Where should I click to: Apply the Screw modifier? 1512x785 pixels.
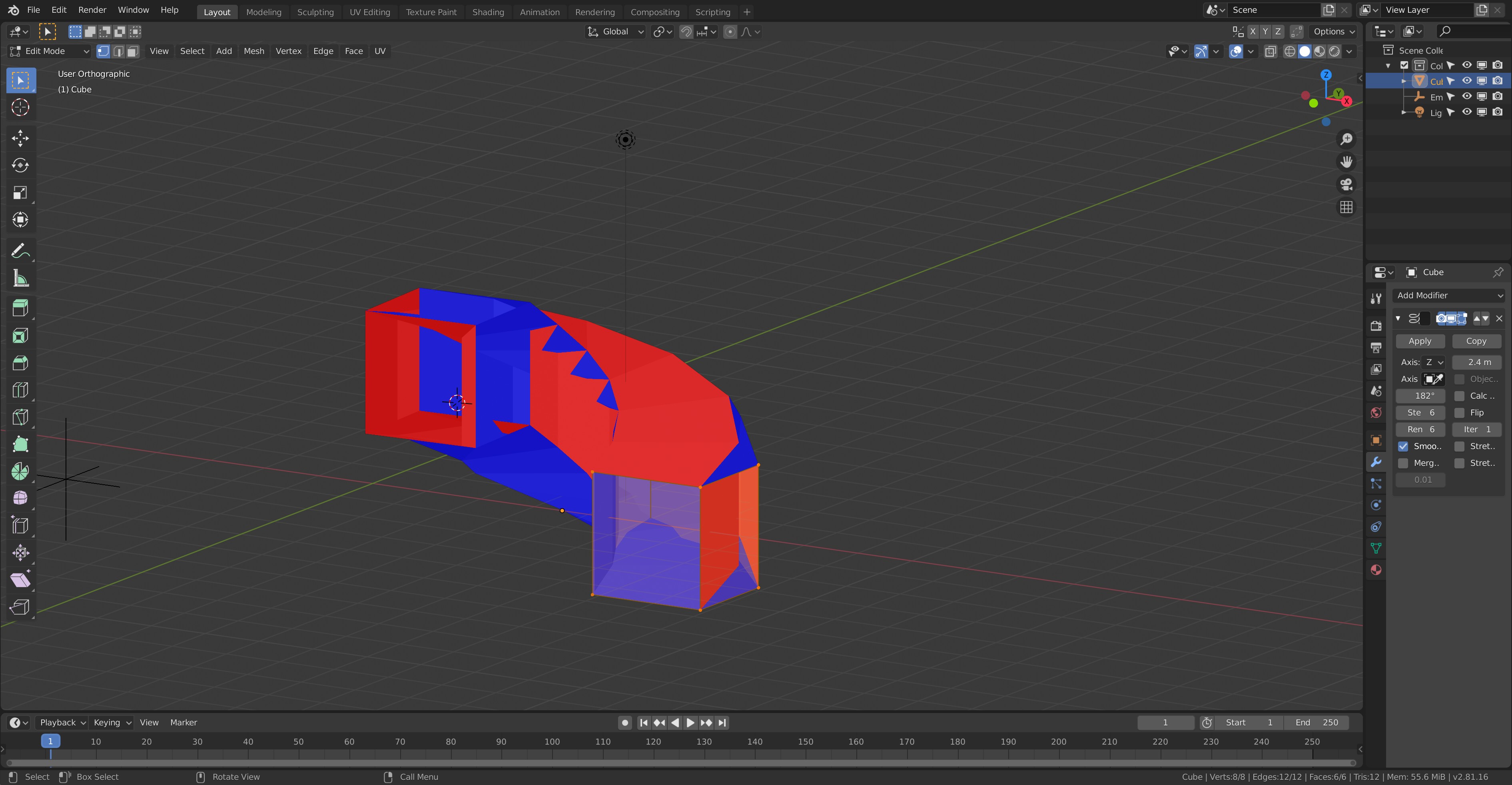[1420, 341]
